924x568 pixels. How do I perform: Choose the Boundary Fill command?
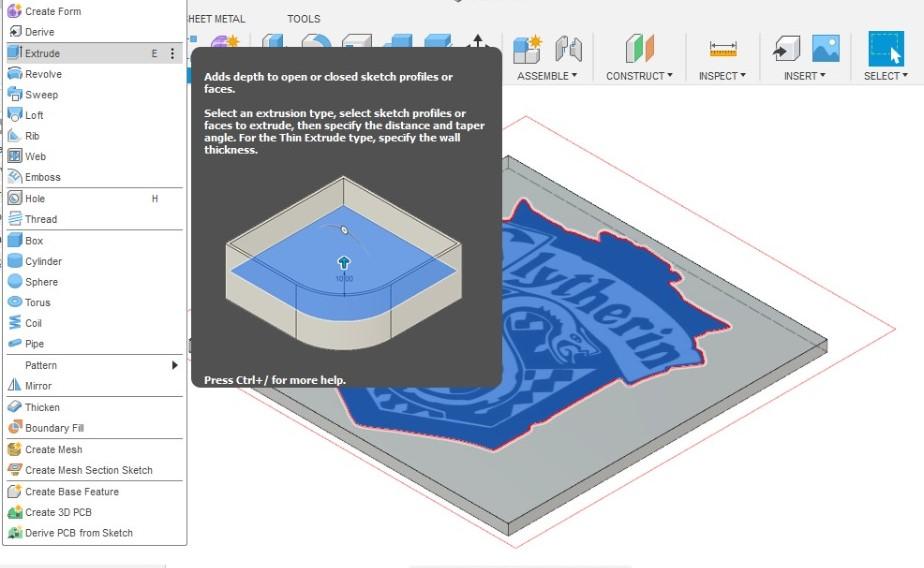(94, 428)
